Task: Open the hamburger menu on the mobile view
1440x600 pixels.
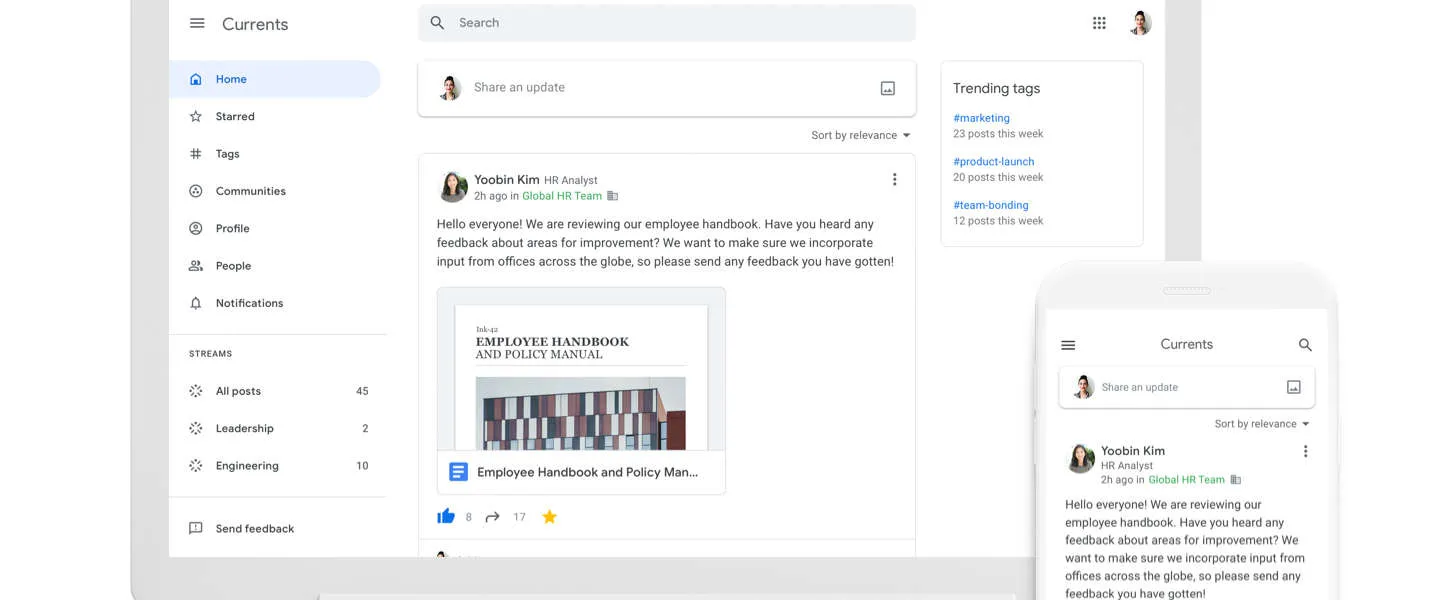Action: (x=1068, y=345)
